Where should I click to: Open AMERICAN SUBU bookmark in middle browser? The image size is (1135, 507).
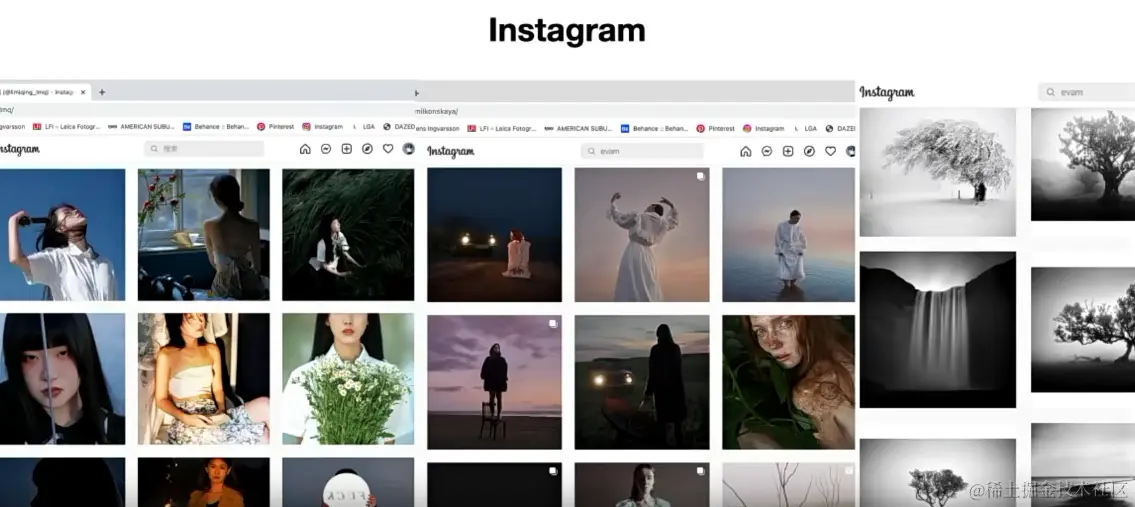pyautogui.click(x=578, y=128)
